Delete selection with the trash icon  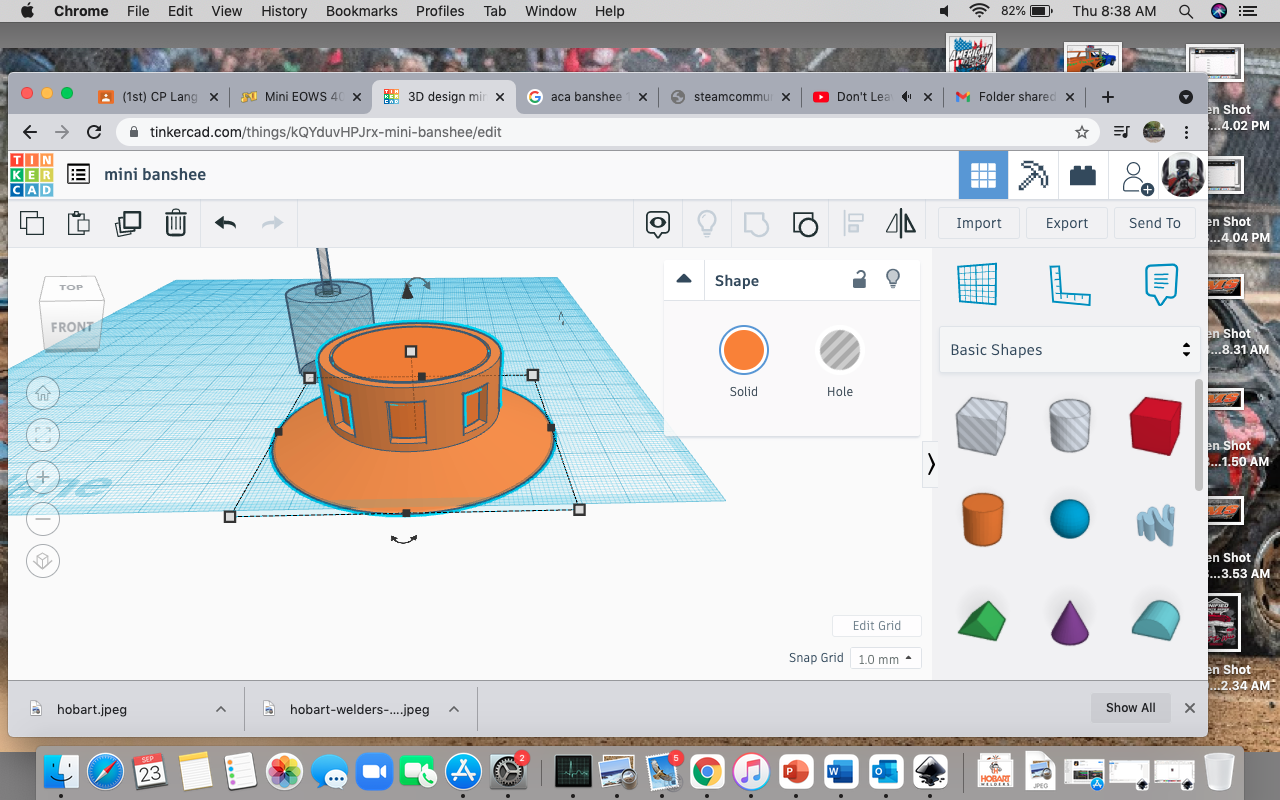[x=176, y=223]
